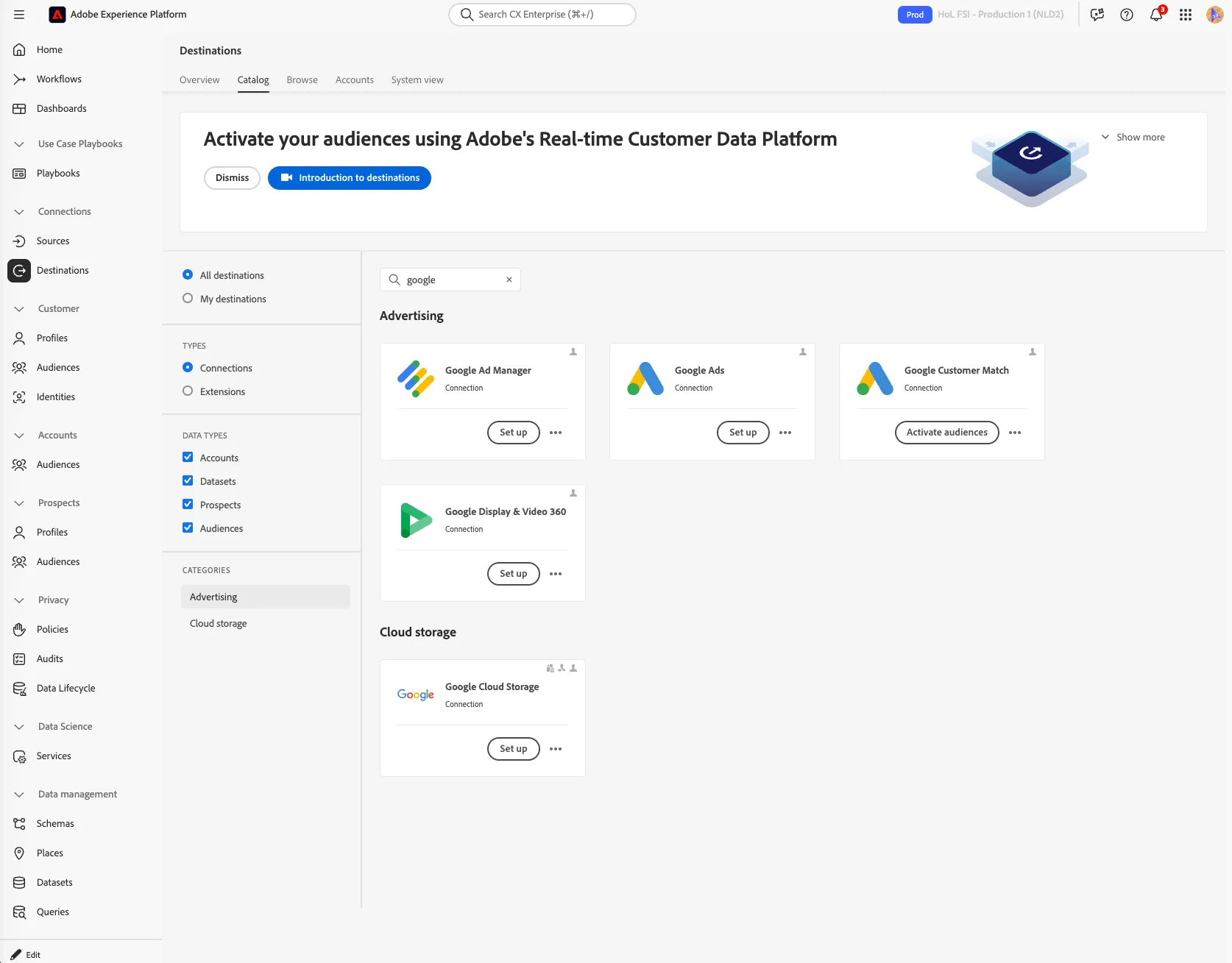1232x963 pixels.
Task: Click the Adobe Experience Platform logo
Action: (x=57, y=15)
